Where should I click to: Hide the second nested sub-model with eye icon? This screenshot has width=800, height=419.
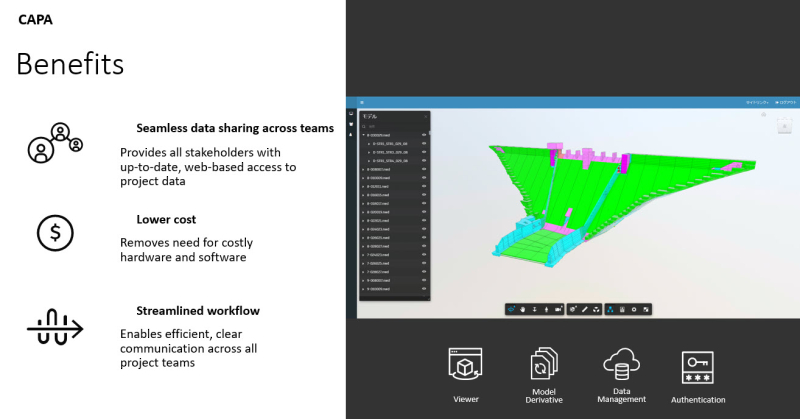point(425,152)
